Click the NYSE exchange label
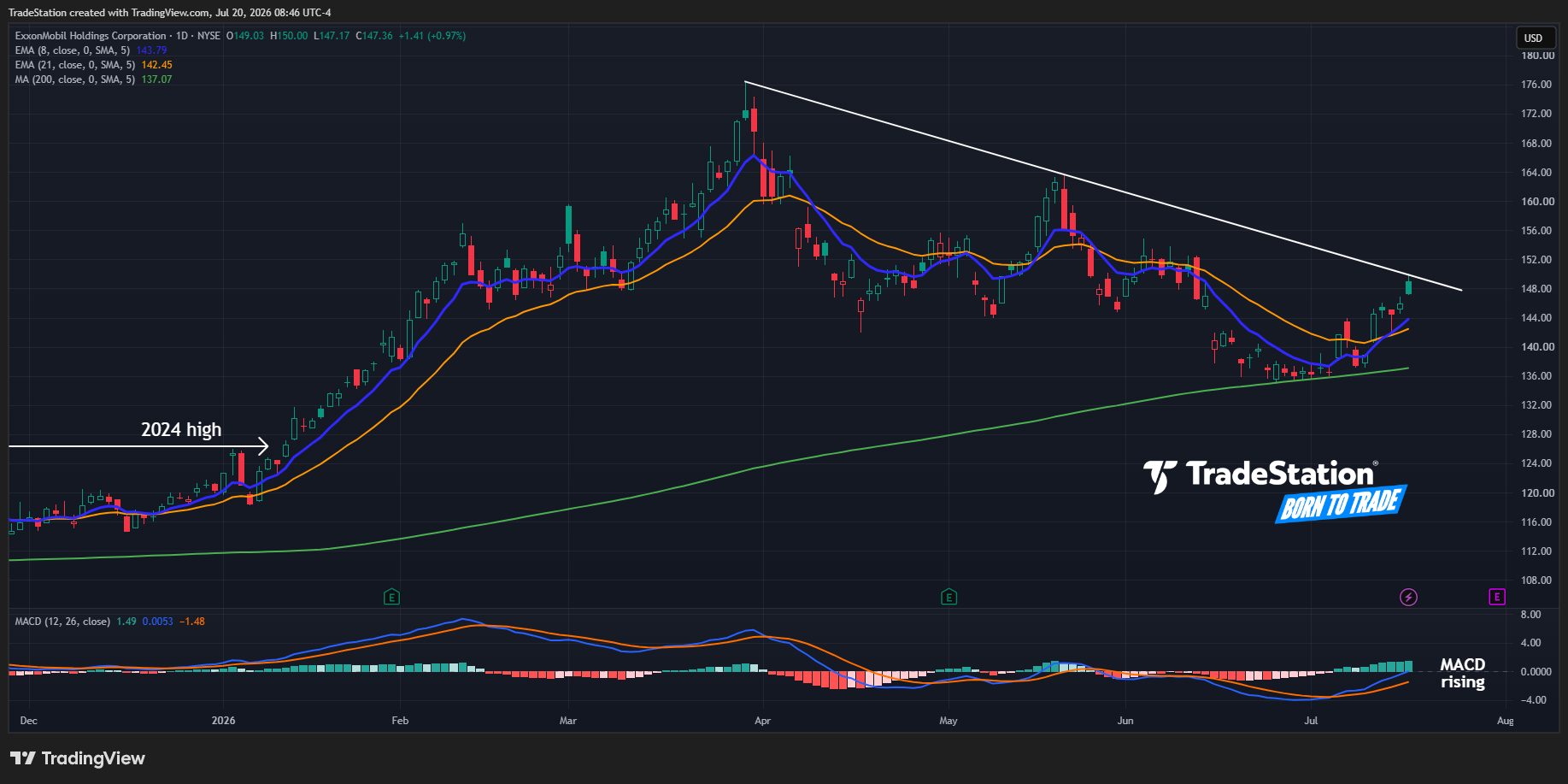1568x784 pixels. (x=208, y=36)
